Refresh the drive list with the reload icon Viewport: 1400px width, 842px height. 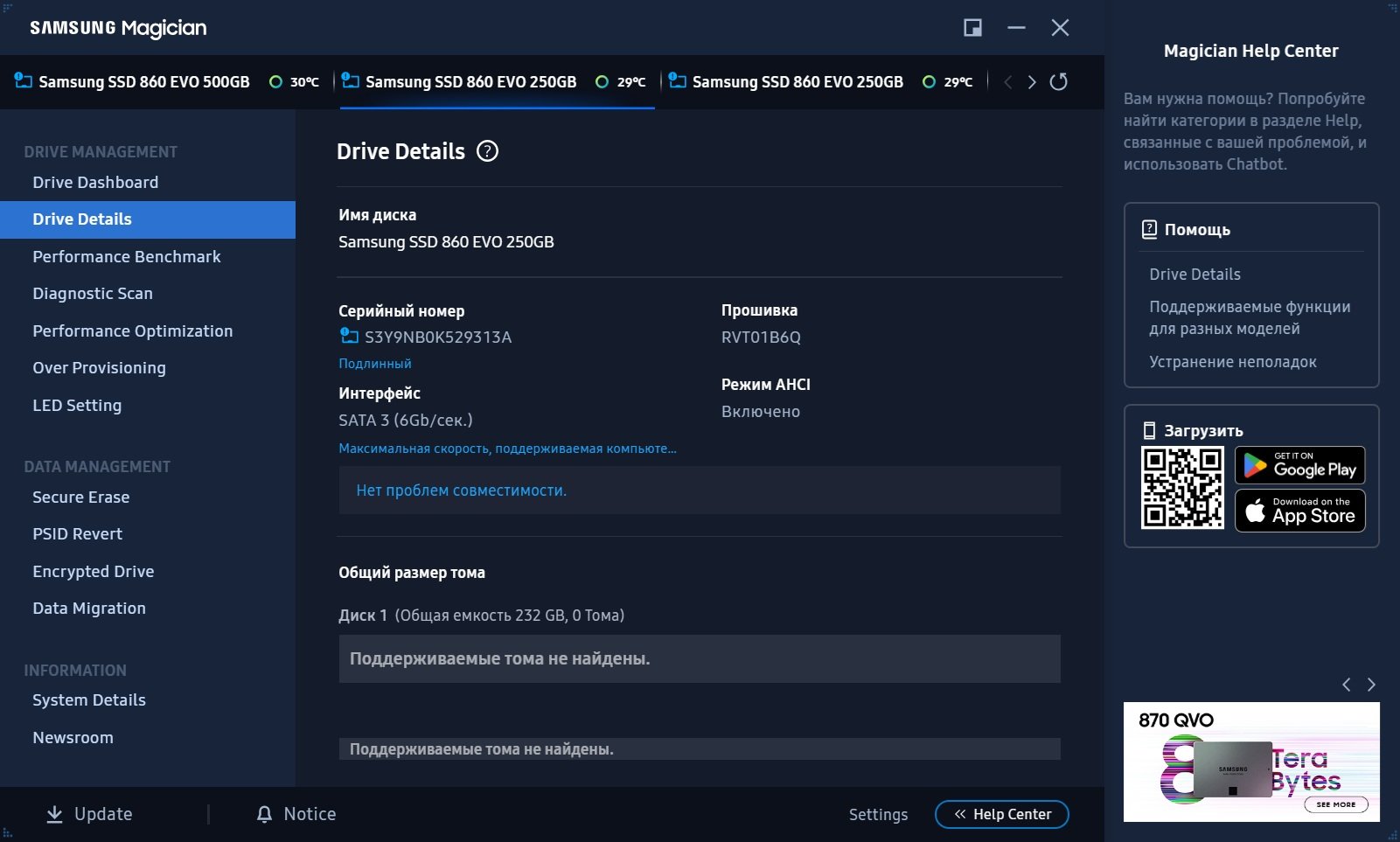(x=1058, y=82)
